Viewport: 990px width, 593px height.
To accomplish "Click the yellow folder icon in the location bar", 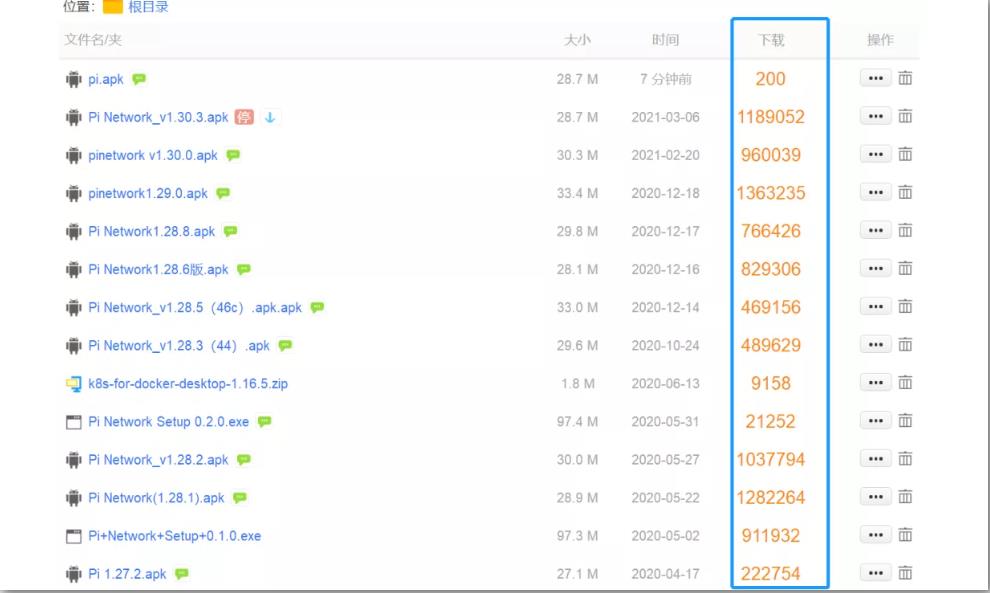I will click(x=112, y=6).
